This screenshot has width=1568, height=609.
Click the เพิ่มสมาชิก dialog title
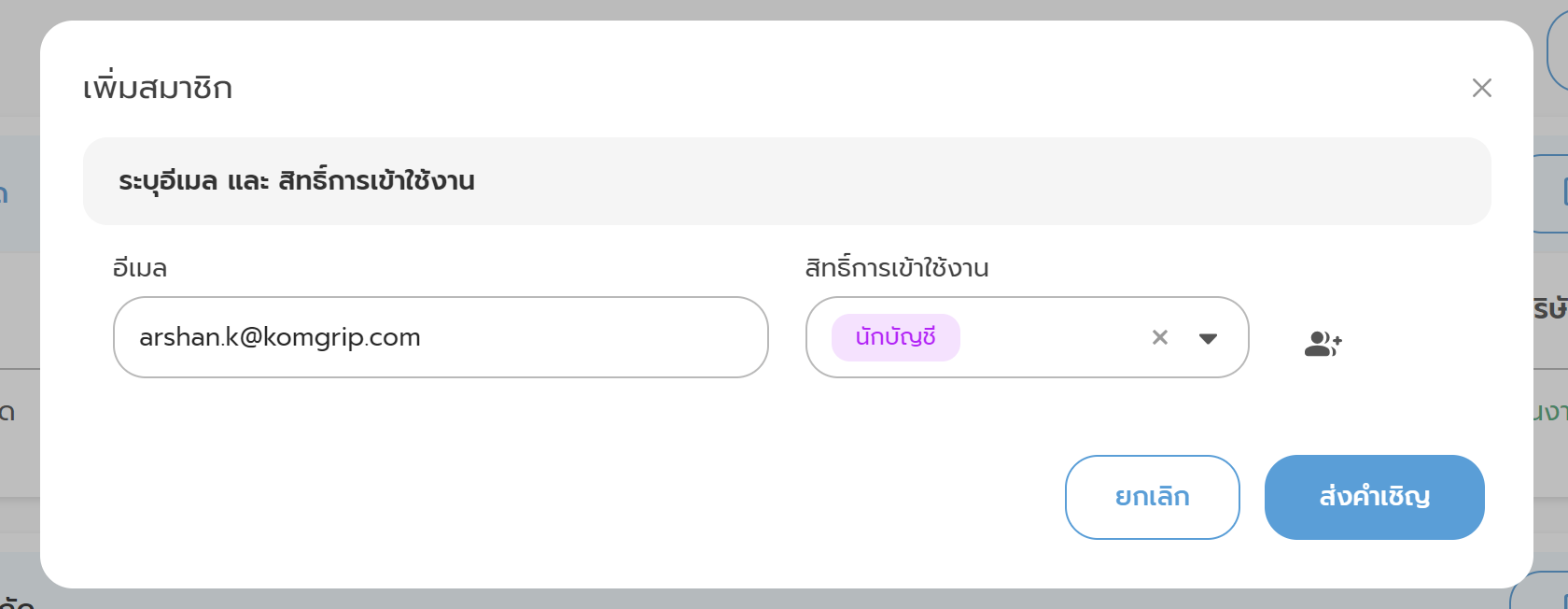click(x=158, y=88)
